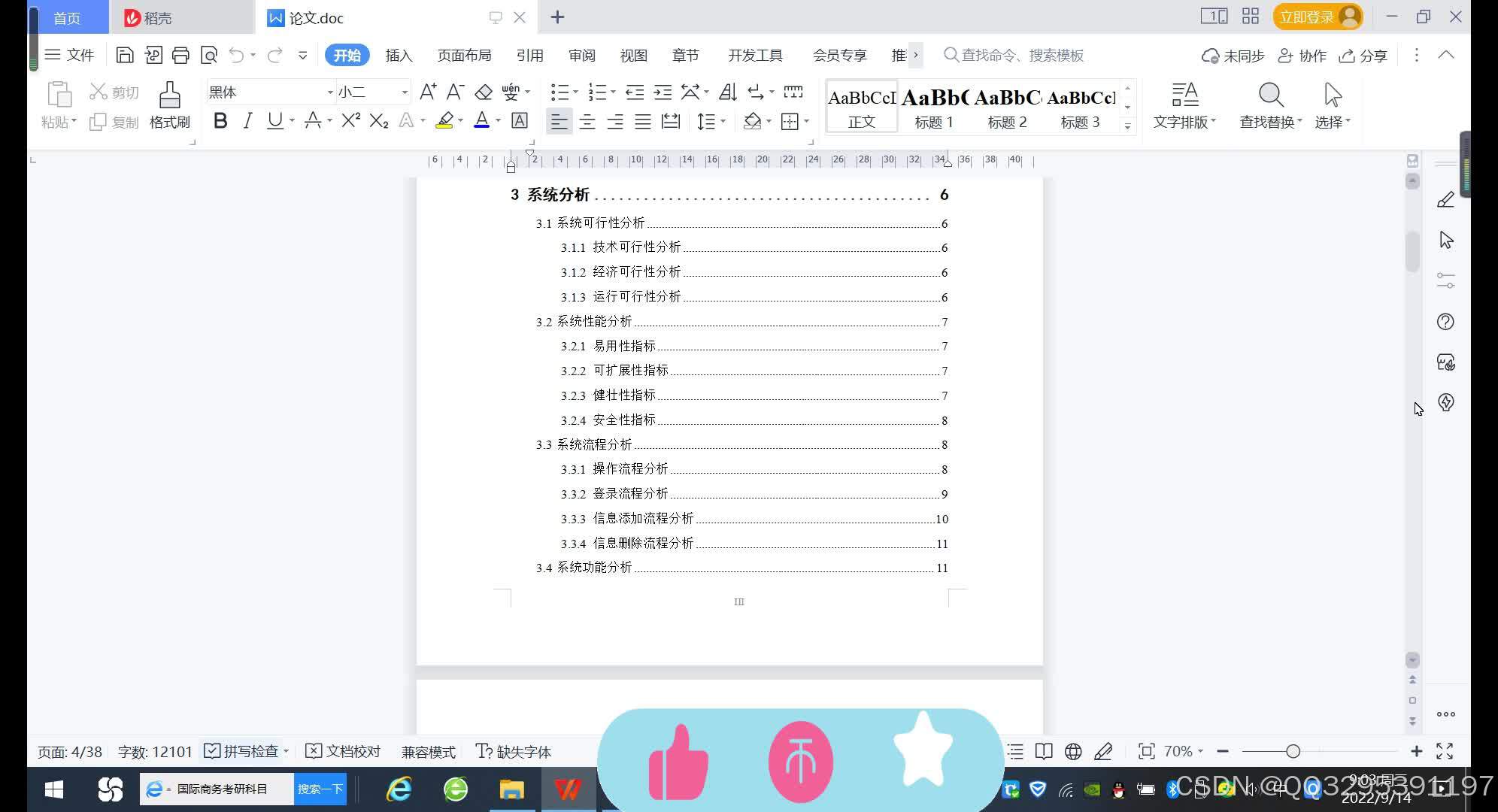Enter full screen view icon
1498x812 pixels.
[1445, 751]
